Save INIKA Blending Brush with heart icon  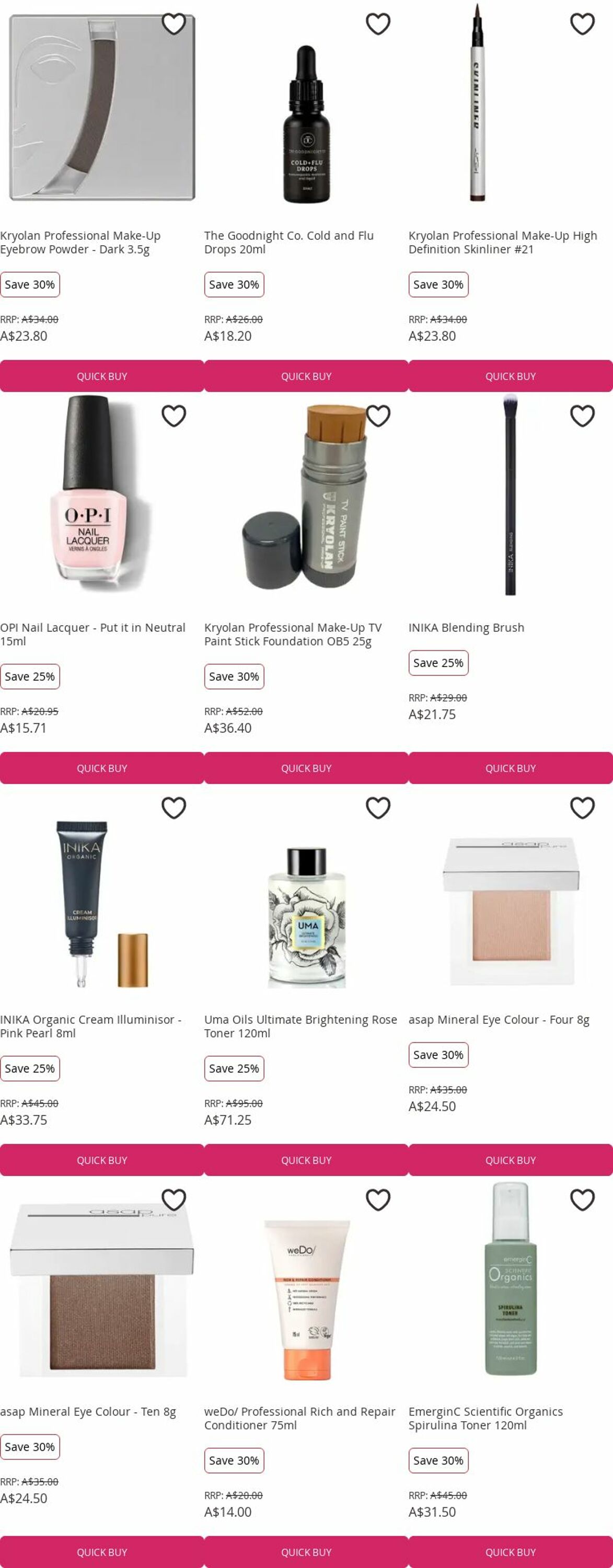tap(583, 416)
